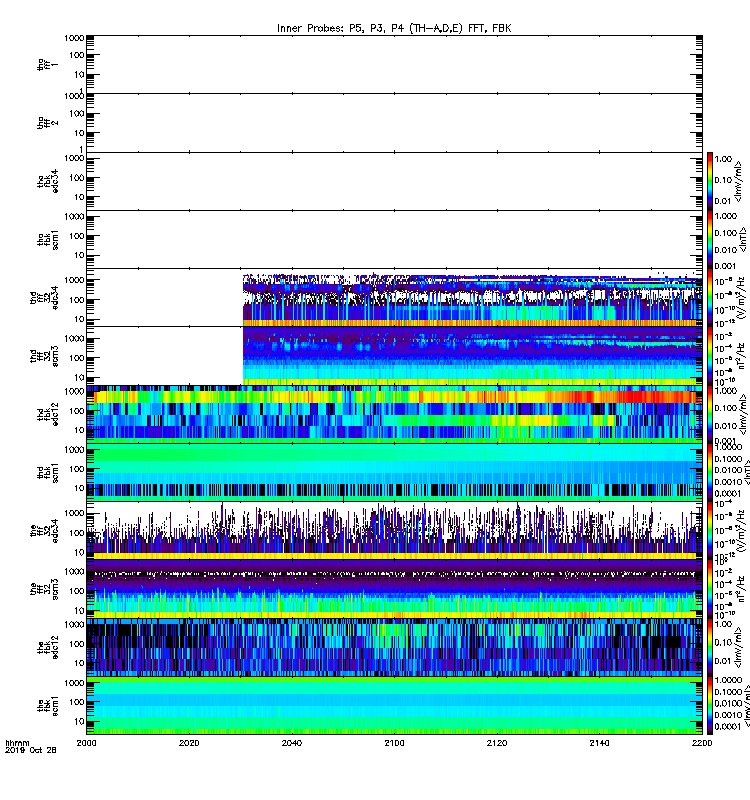
Task: Click the 'thd fff 32 edc34' axis label
Action: pos(44,297)
